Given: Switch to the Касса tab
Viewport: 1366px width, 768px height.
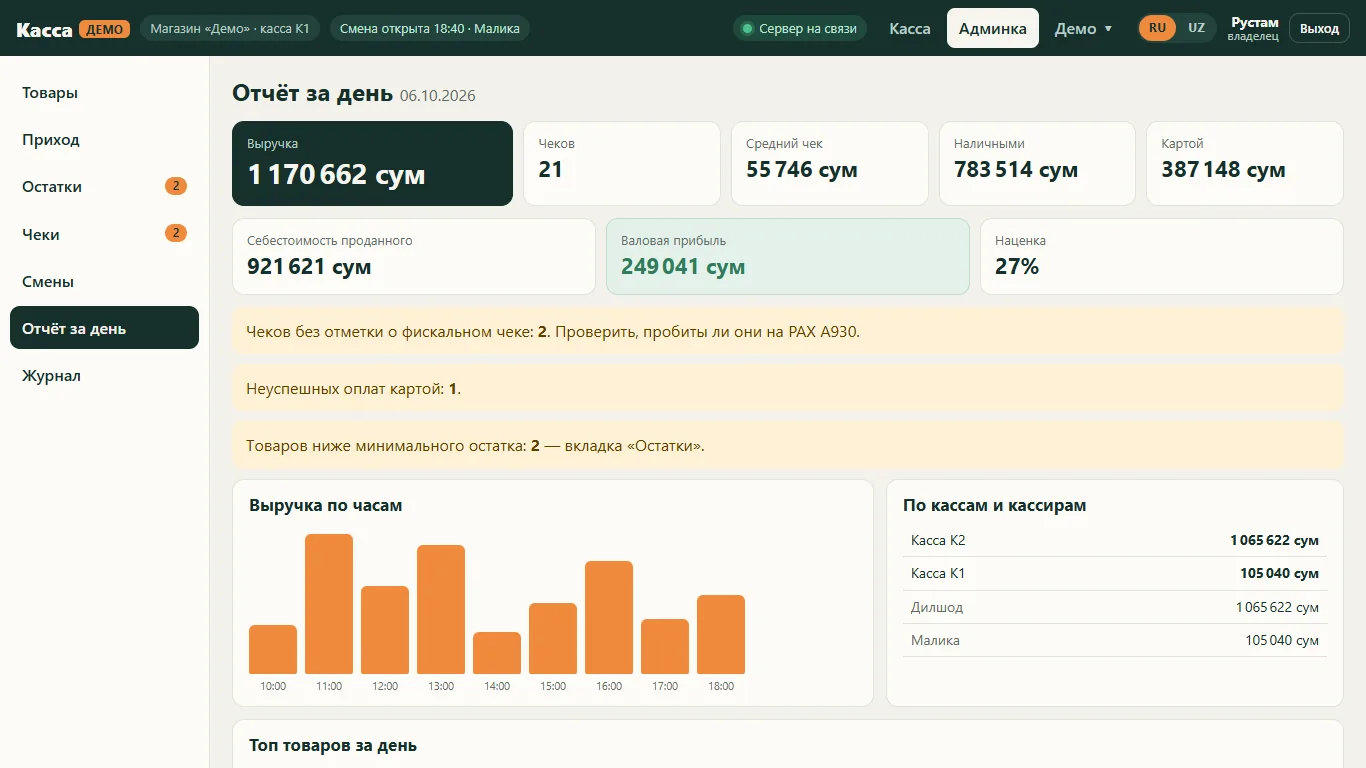Looking at the screenshot, I should [x=910, y=28].
